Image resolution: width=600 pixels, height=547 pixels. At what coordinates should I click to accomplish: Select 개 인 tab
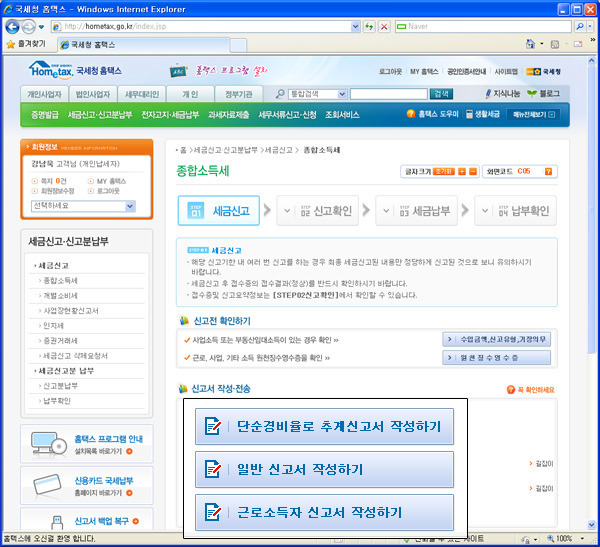tap(190, 94)
